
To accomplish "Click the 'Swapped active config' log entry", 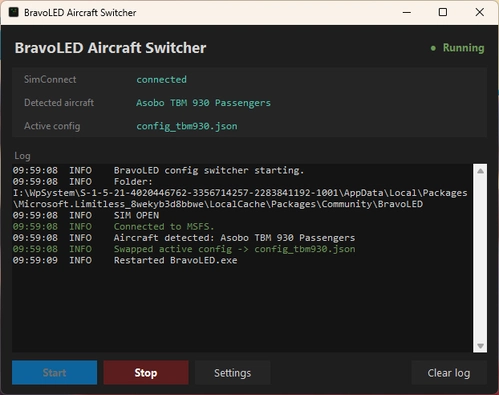I will [184, 249].
